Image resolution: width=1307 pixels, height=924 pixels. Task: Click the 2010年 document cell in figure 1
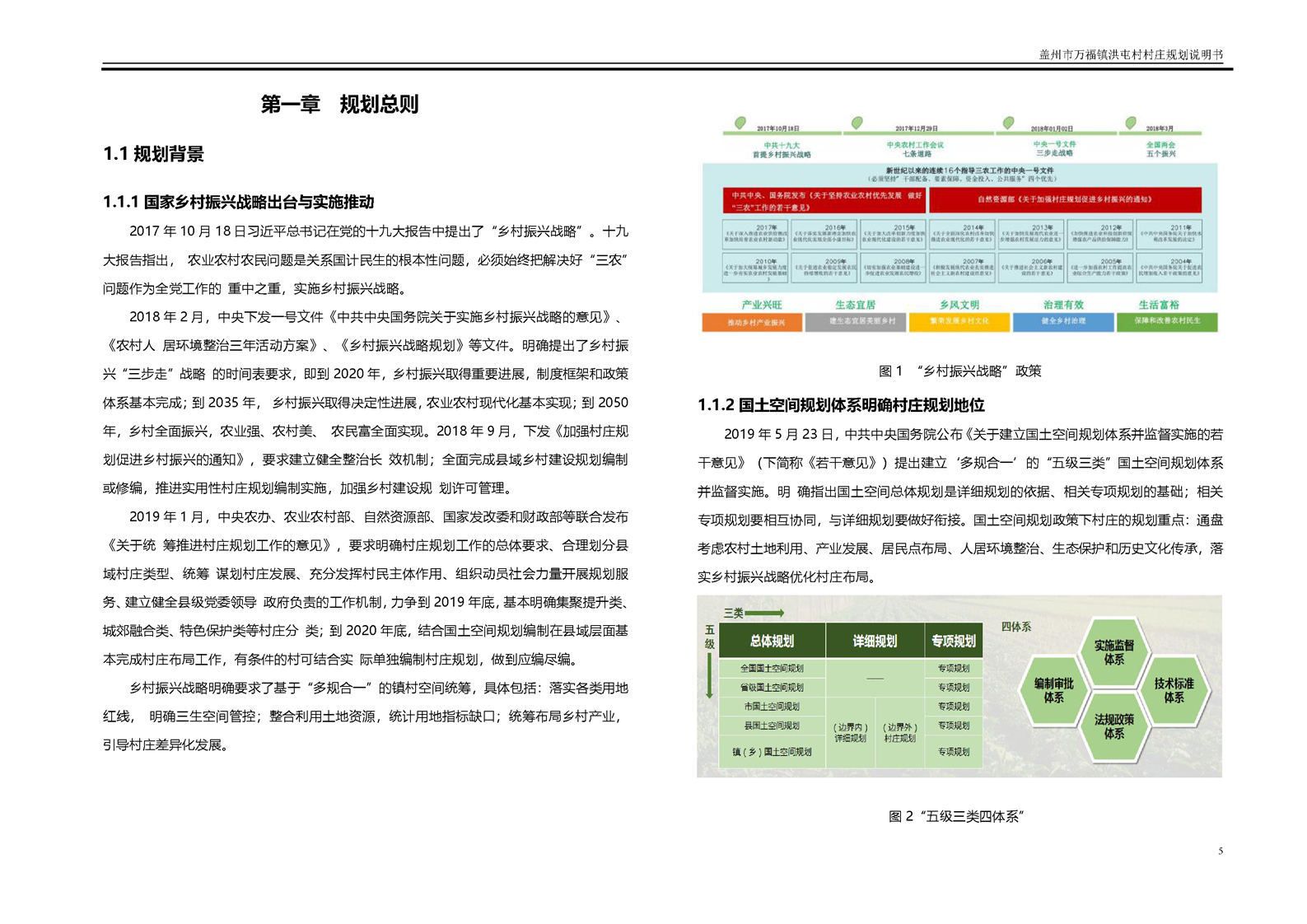pyautogui.click(x=754, y=267)
